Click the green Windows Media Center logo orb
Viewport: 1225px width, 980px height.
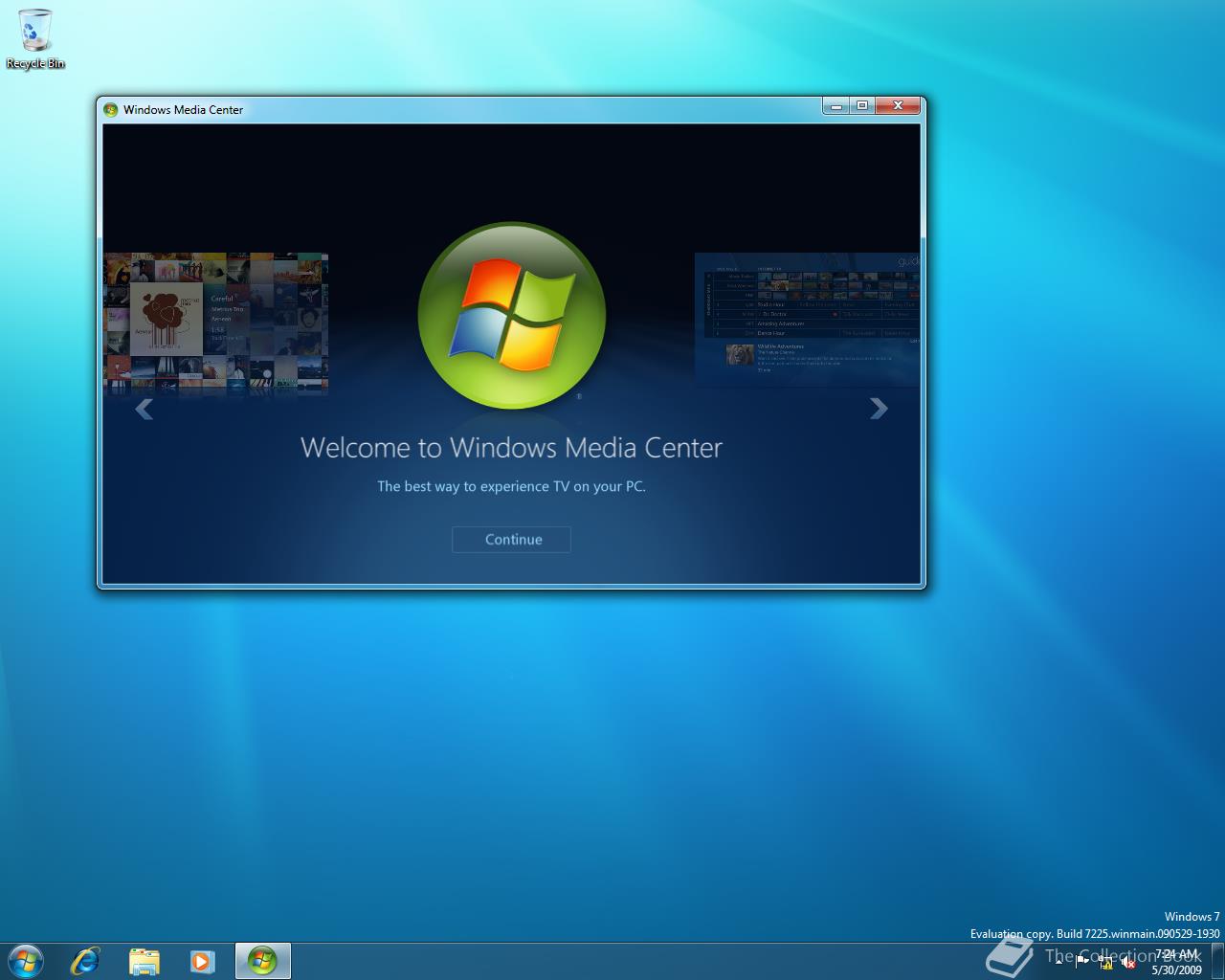pyautogui.click(x=512, y=316)
